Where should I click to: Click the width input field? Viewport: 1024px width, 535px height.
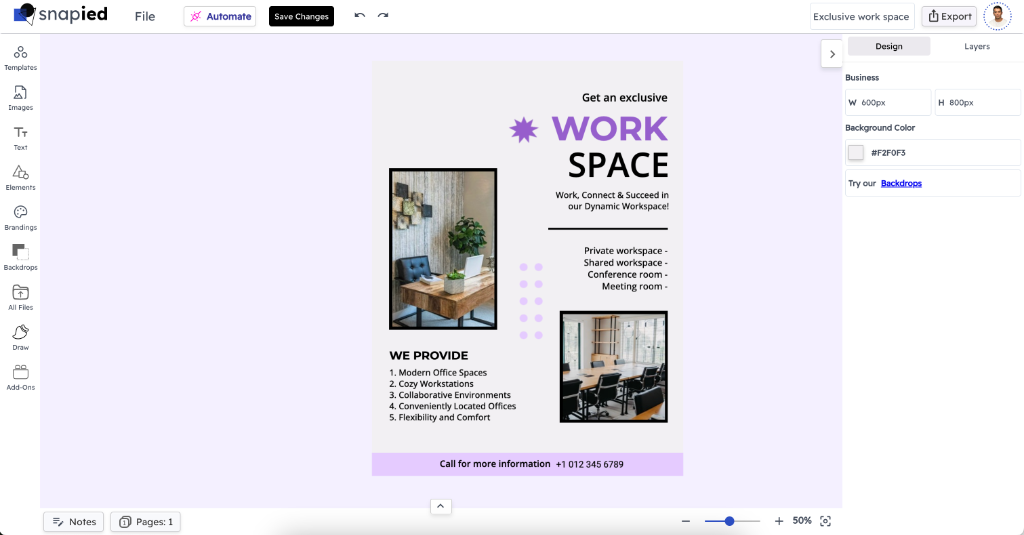click(890, 102)
